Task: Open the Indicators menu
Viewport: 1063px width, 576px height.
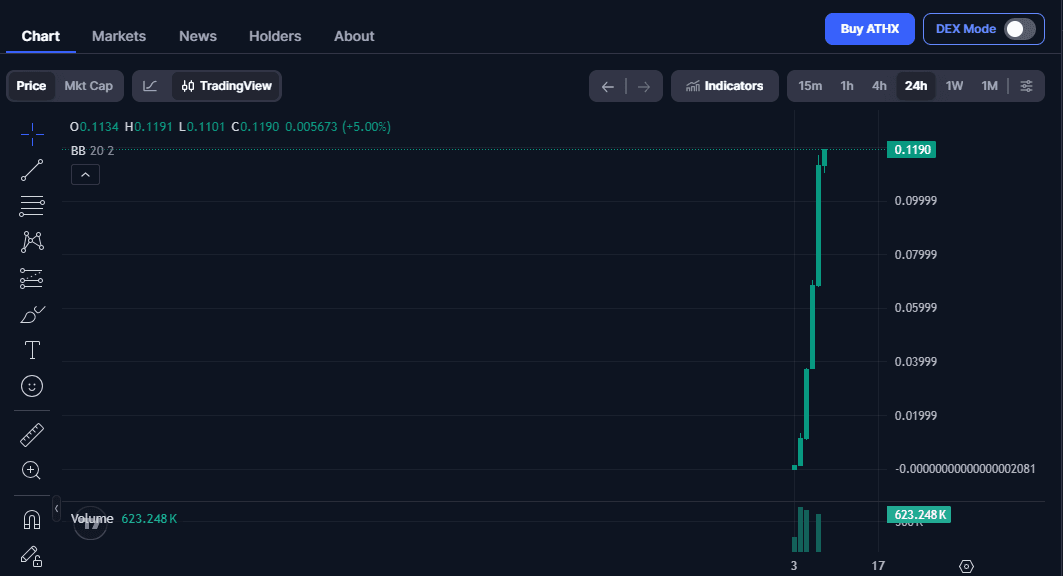Action: 725,86
